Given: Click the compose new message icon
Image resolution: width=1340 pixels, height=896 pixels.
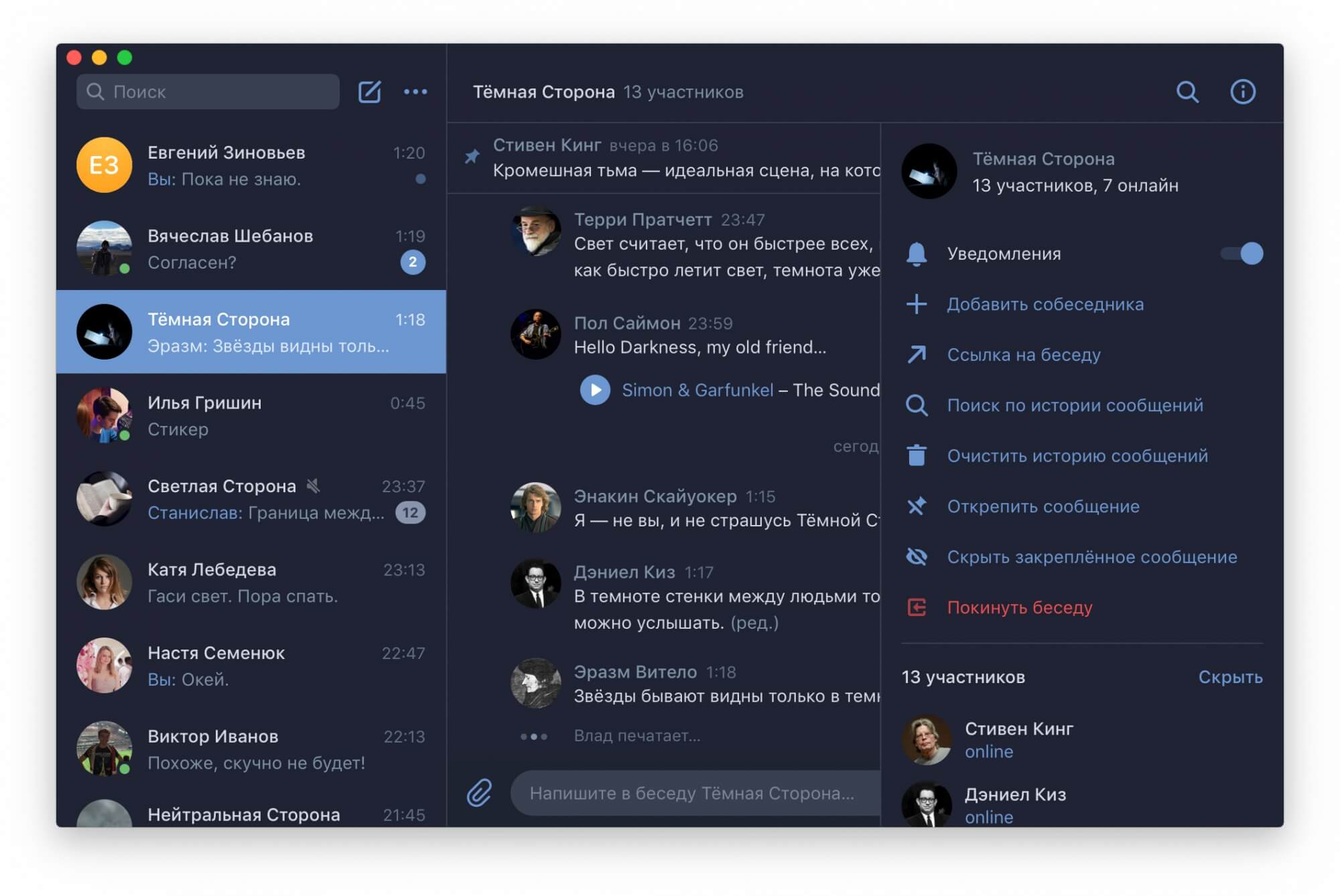Looking at the screenshot, I should tap(369, 92).
